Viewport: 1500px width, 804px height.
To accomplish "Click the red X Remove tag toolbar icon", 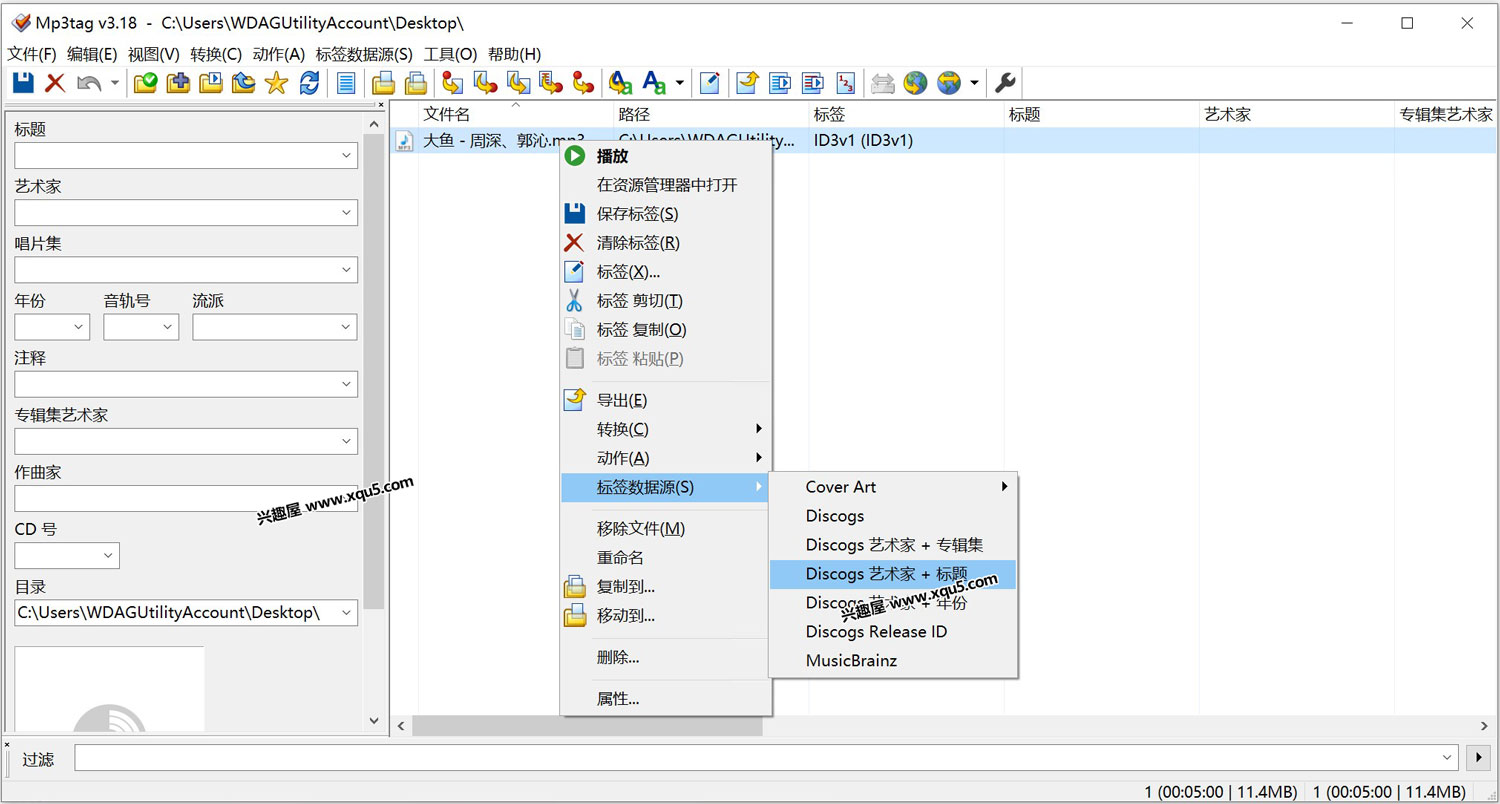I will click(x=55, y=83).
